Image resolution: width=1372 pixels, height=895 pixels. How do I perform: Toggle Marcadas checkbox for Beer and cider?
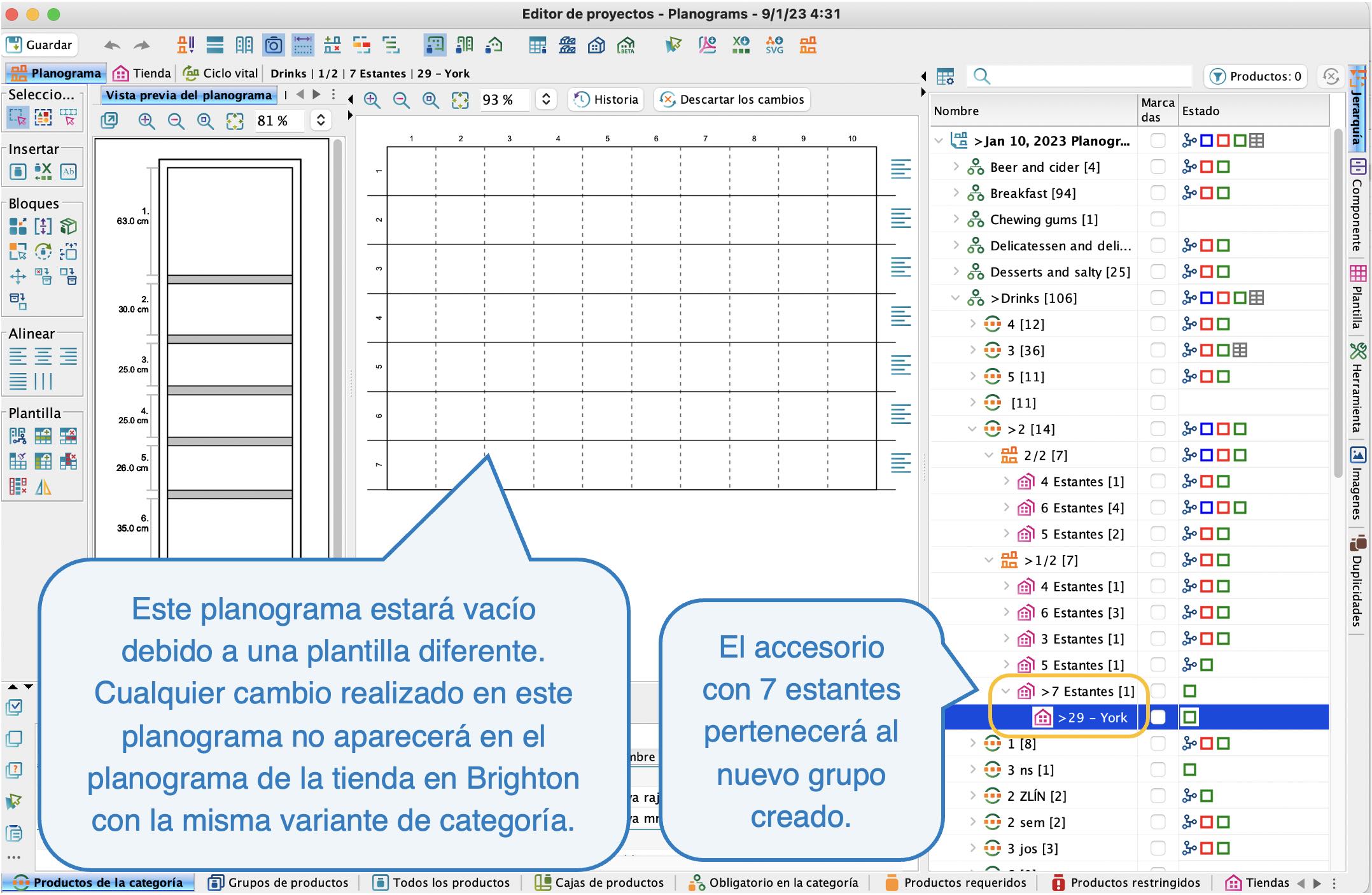[1158, 167]
